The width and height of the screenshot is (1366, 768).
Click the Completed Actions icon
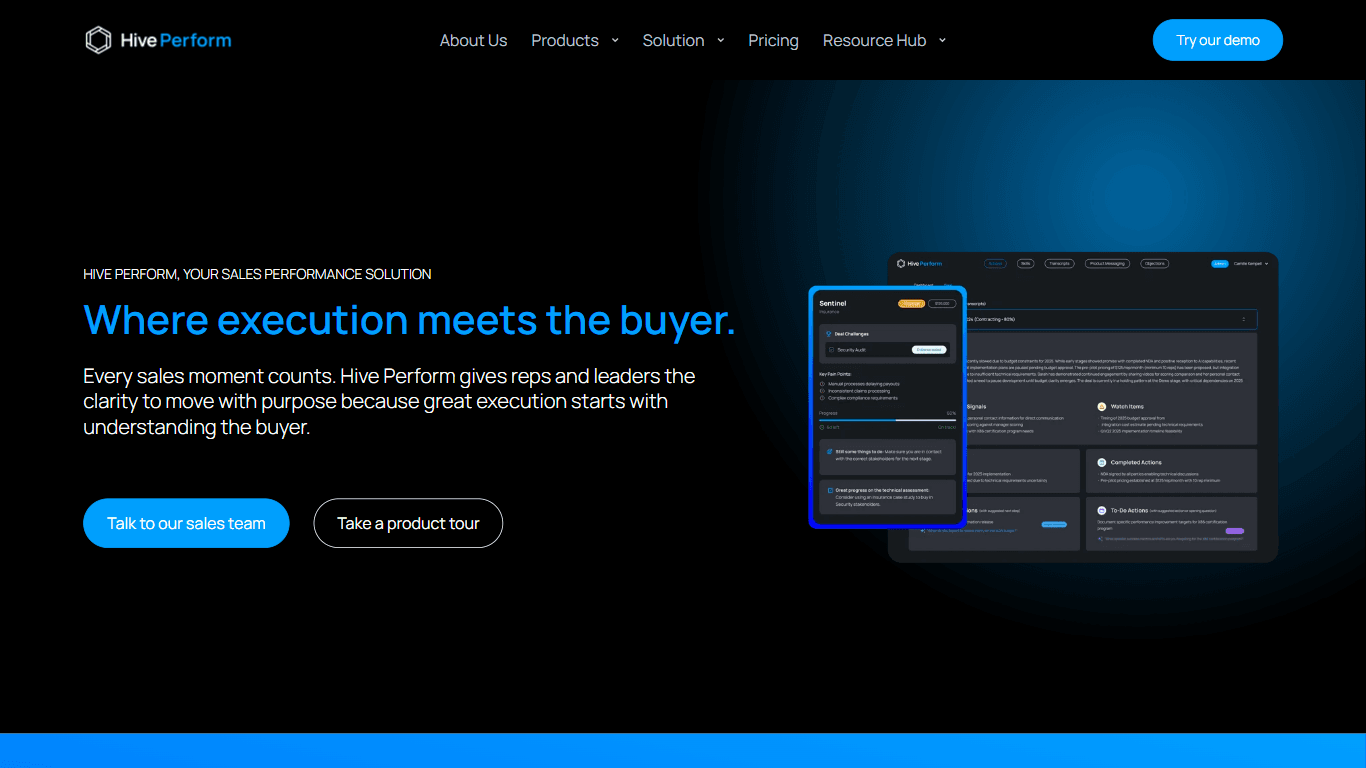1102,463
